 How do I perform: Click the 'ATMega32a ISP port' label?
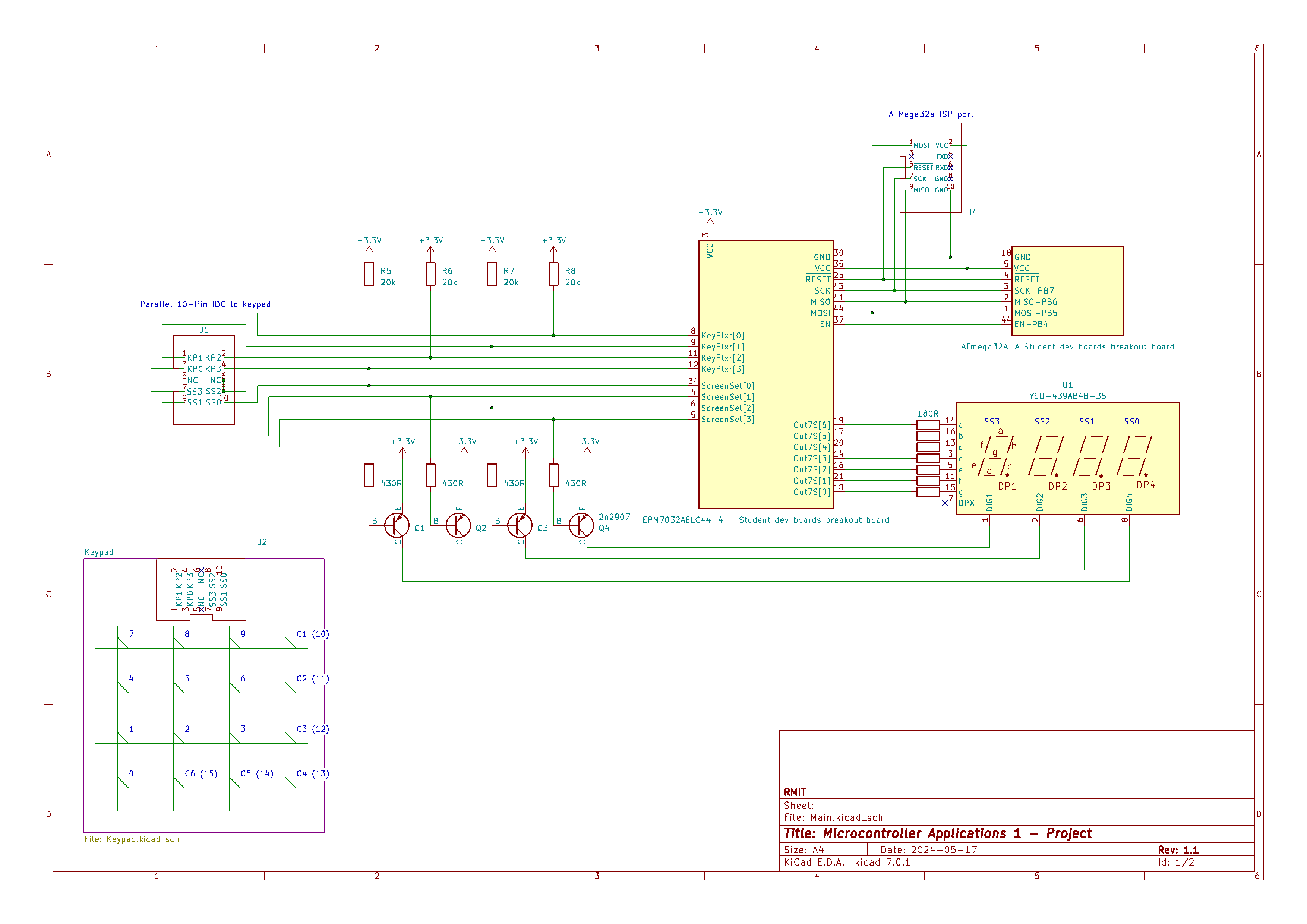931,114
